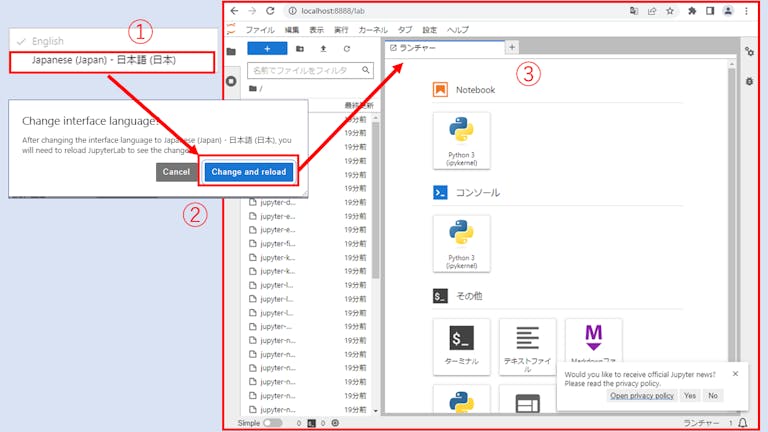
Task: Bookmark page with star icon
Action: [x=670, y=11]
